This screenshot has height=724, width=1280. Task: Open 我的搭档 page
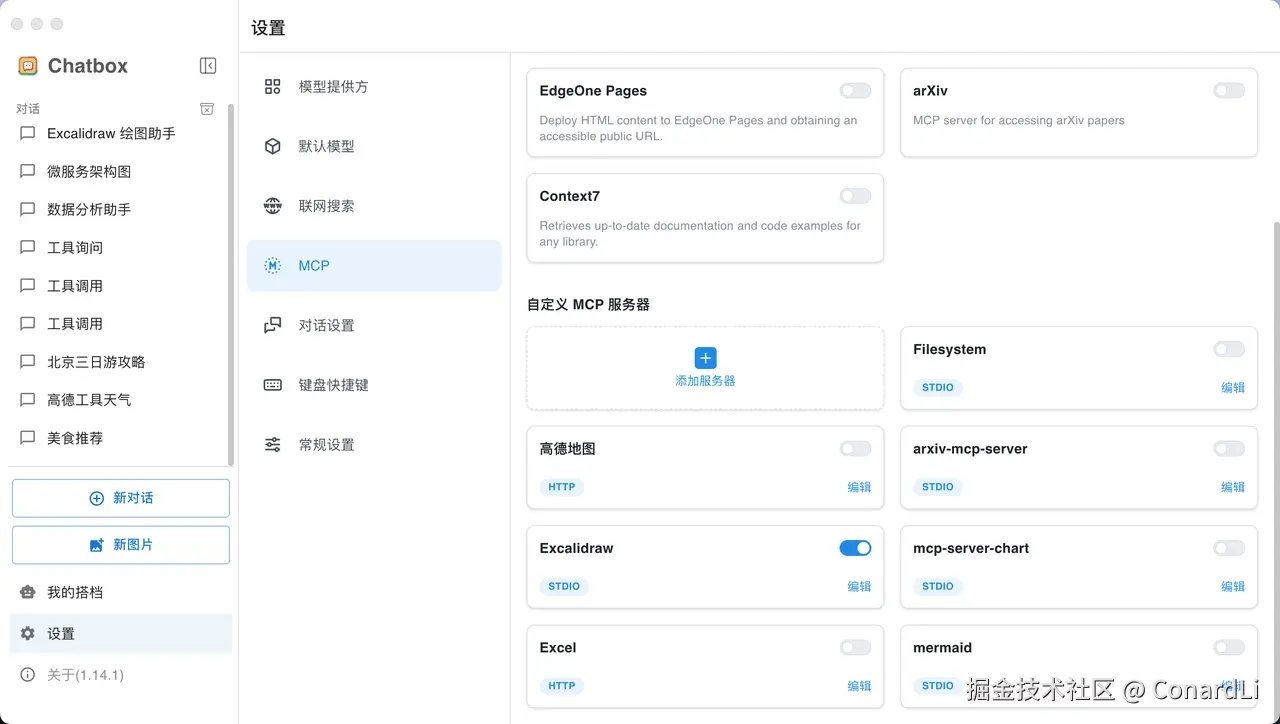click(x=121, y=592)
